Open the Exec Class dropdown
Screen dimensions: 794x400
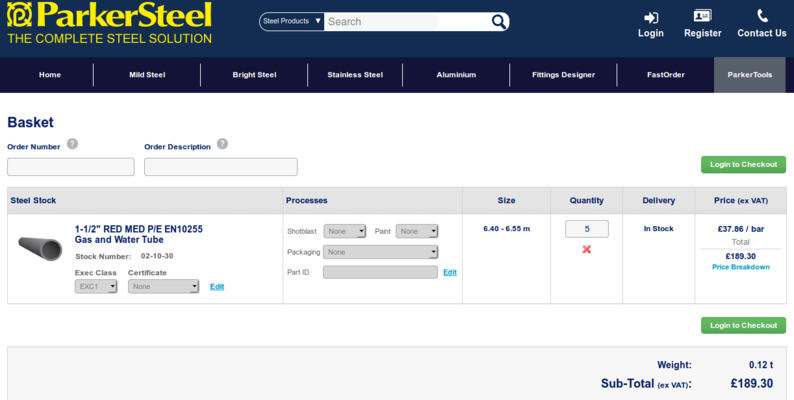(x=96, y=287)
